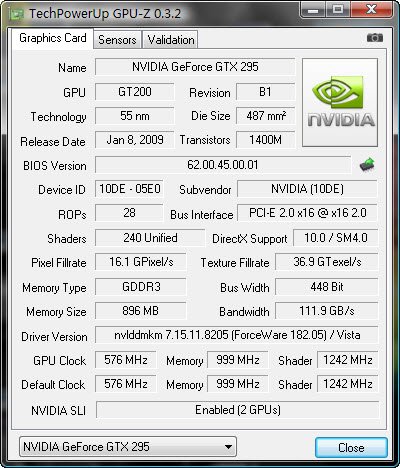
Task: Click the 'Driver Version' label
Action: click(x=54, y=337)
